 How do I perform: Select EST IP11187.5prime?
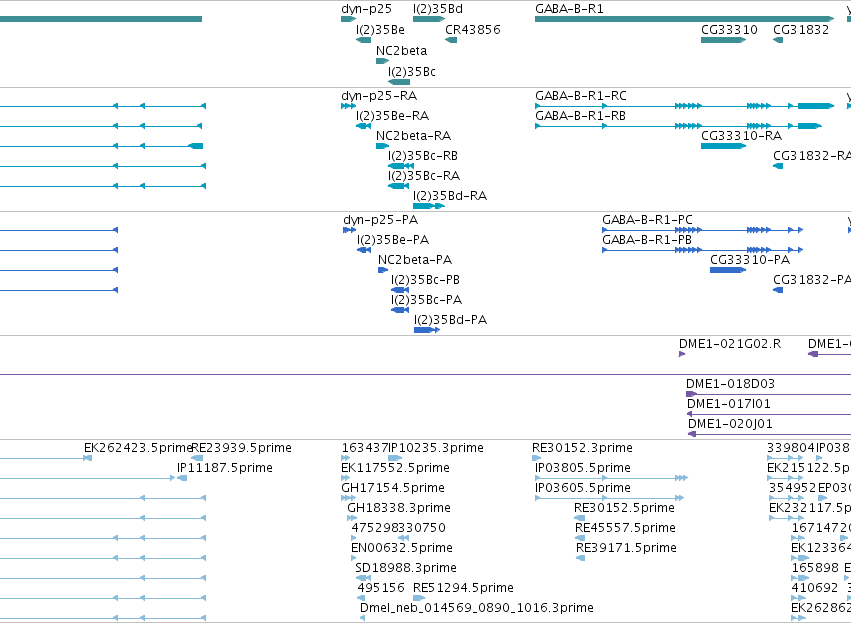(x=225, y=468)
